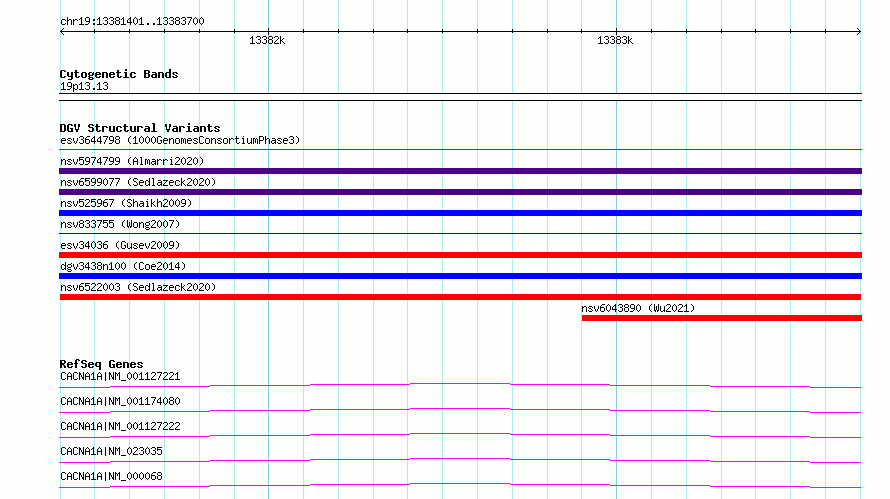Image resolution: width=890 pixels, height=499 pixels.
Task: Open variant nsv6522003 (Sedlazeck2020) label
Action: (138, 287)
